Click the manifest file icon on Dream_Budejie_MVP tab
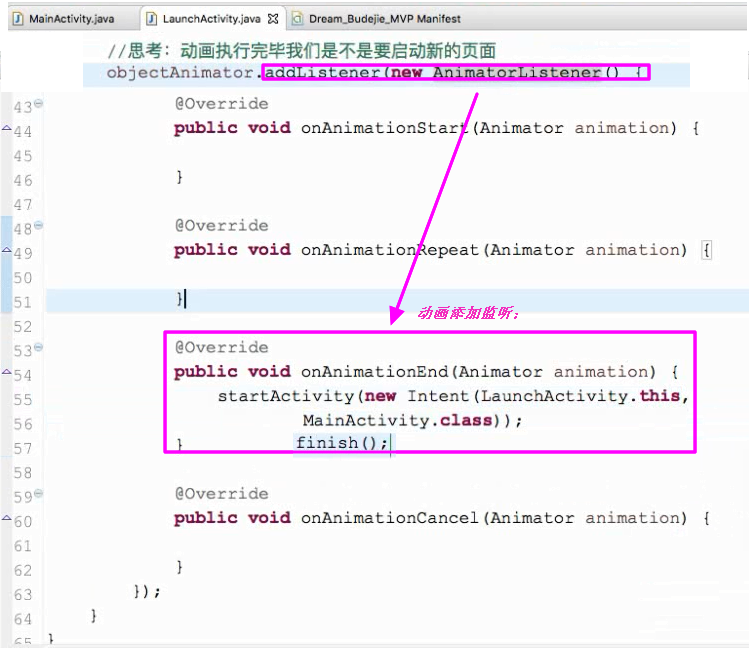 (298, 19)
